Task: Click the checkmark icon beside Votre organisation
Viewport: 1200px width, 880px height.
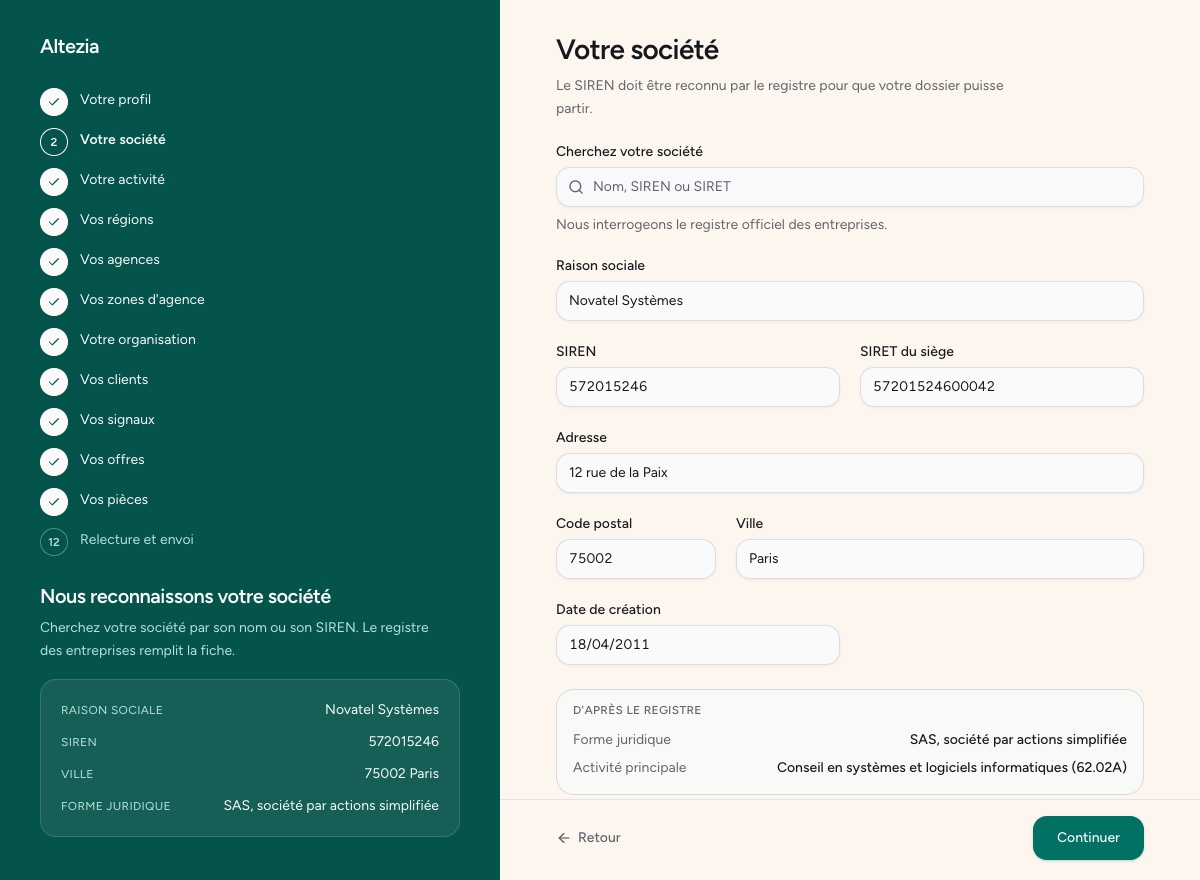Action: tap(54, 342)
